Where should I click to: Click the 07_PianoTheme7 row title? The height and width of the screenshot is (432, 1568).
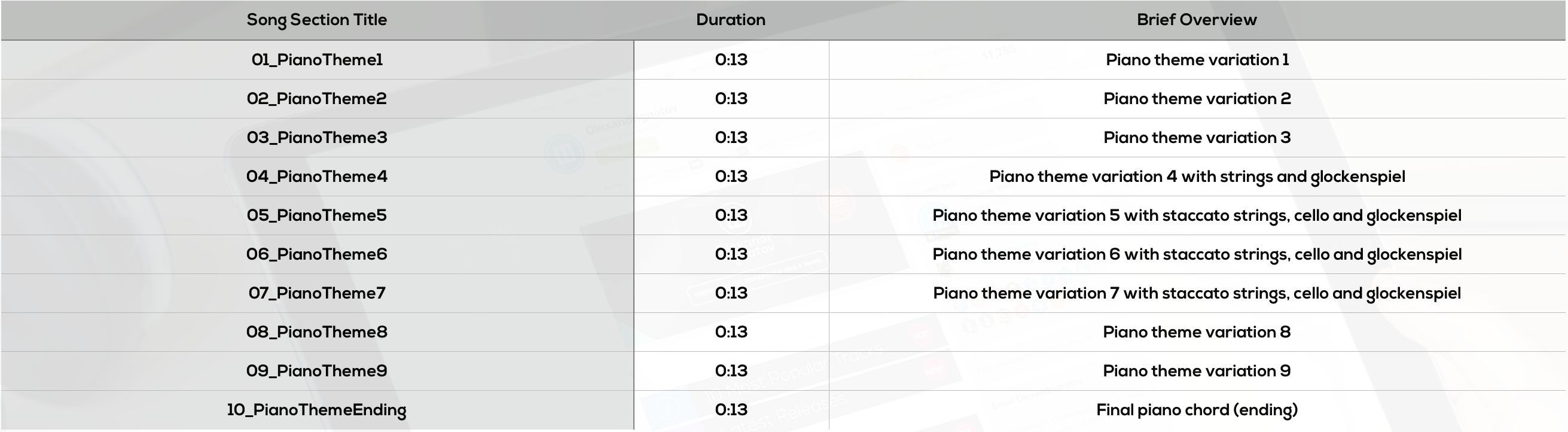tap(316, 293)
